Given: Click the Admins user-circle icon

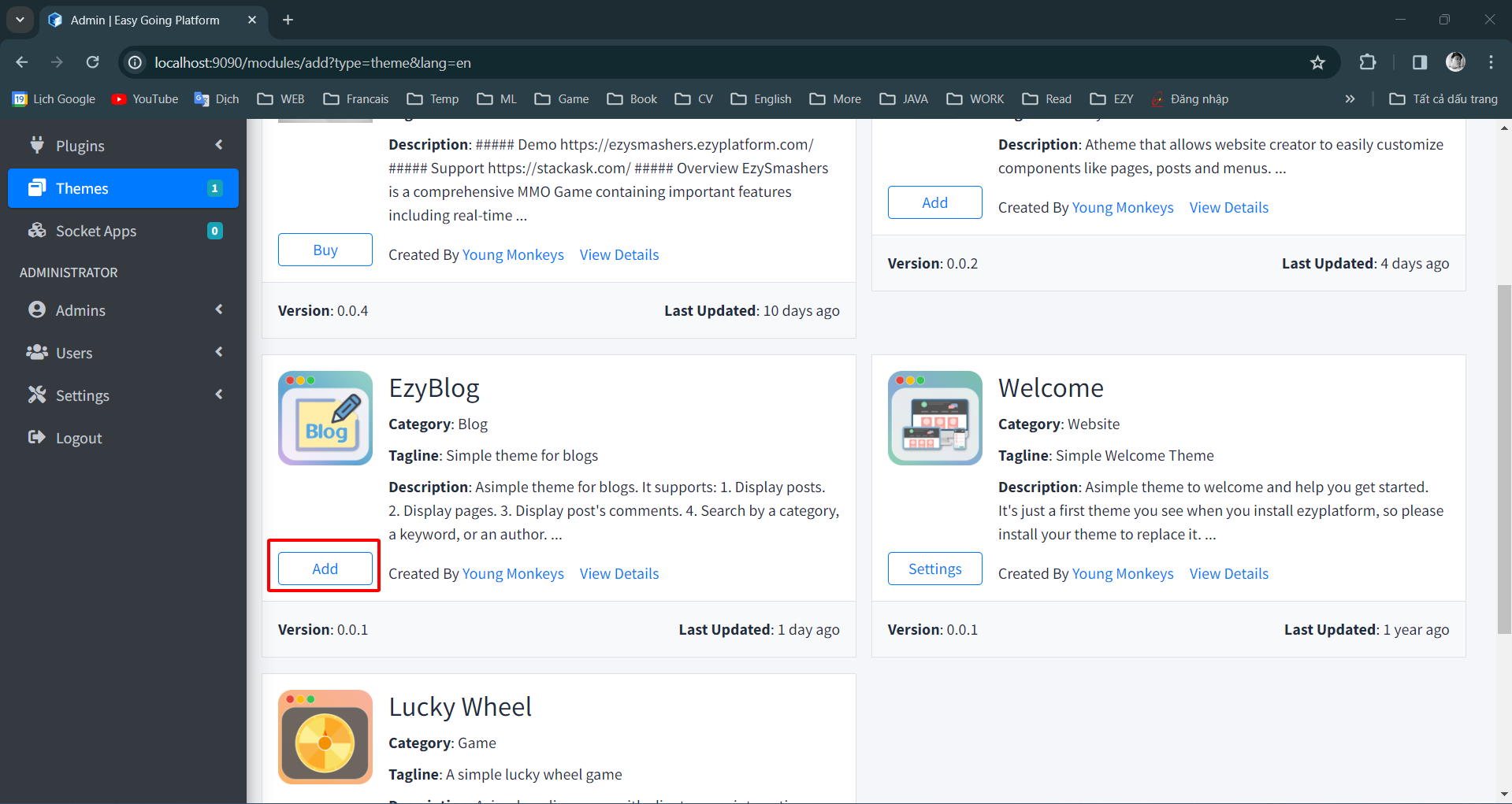Looking at the screenshot, I should click(37, 309).
